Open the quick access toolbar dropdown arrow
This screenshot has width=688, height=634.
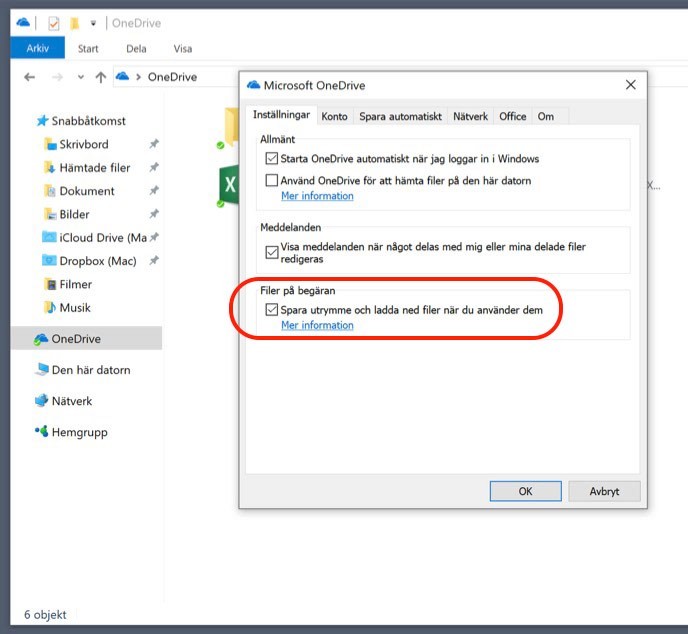93,23
